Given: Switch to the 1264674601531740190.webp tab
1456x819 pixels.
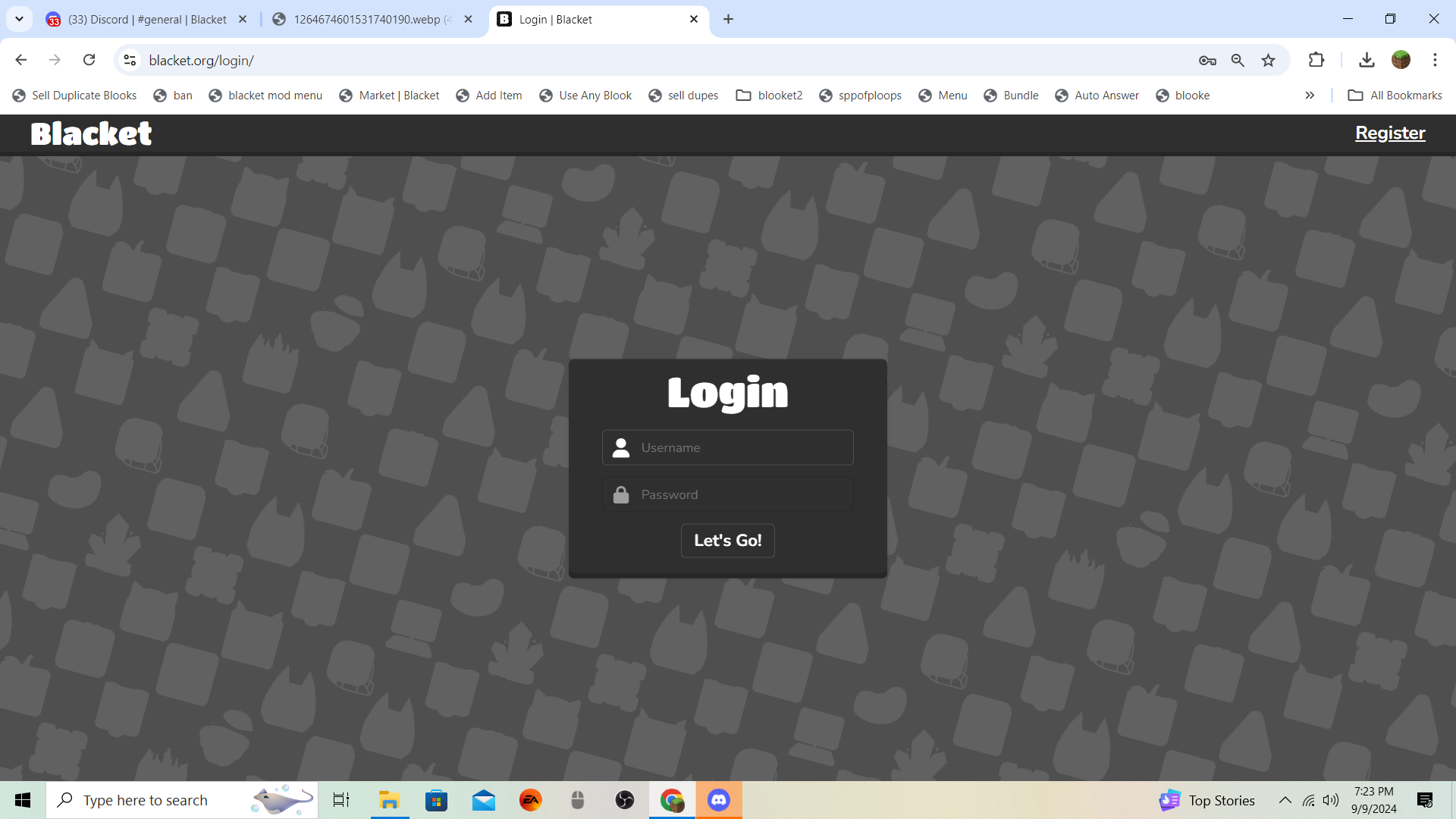Looking at the screenshot, I should (x=367, y=20).
